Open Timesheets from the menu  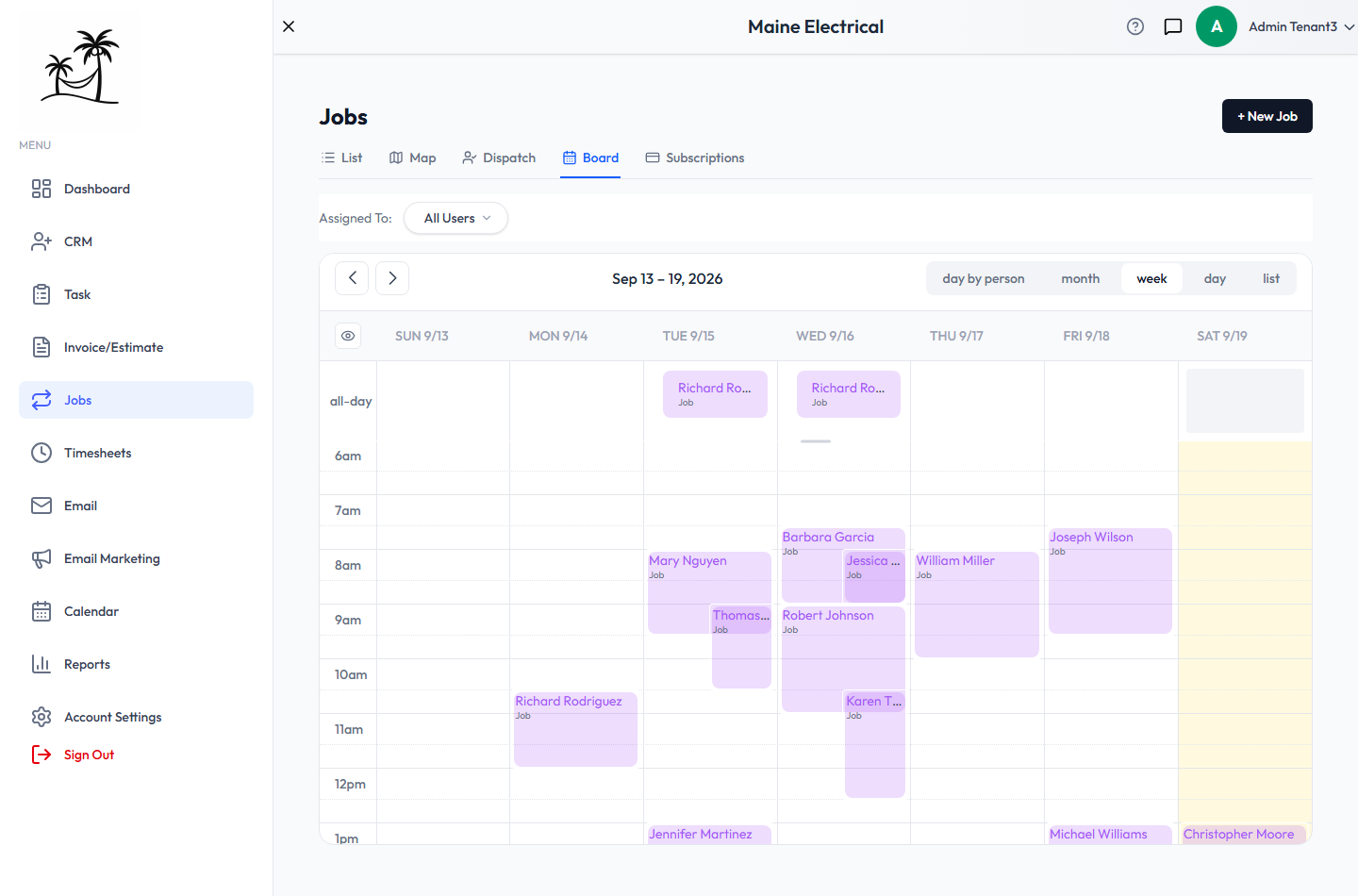pyautogui.click(x=136, y=453)
